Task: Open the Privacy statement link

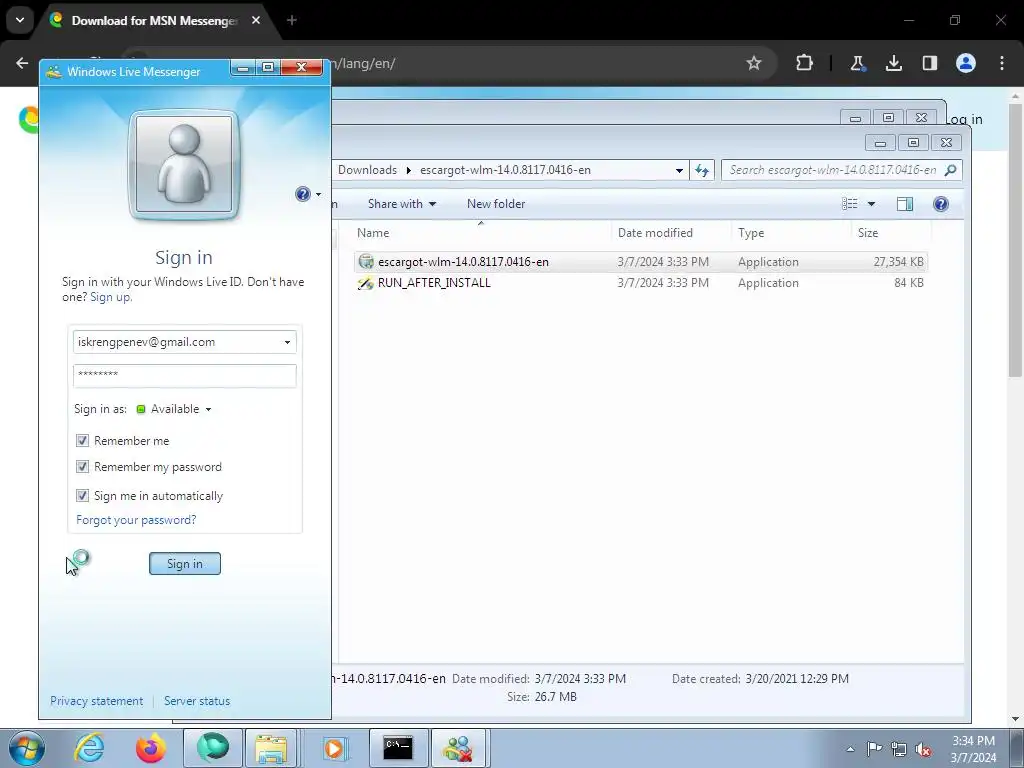Action: coord(97,701)
